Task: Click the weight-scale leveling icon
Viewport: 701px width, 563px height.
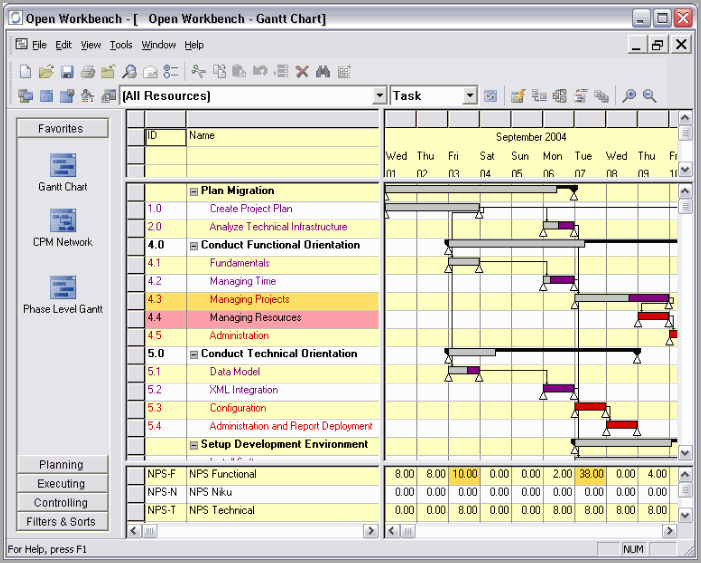Action: [x=88, y=96]
